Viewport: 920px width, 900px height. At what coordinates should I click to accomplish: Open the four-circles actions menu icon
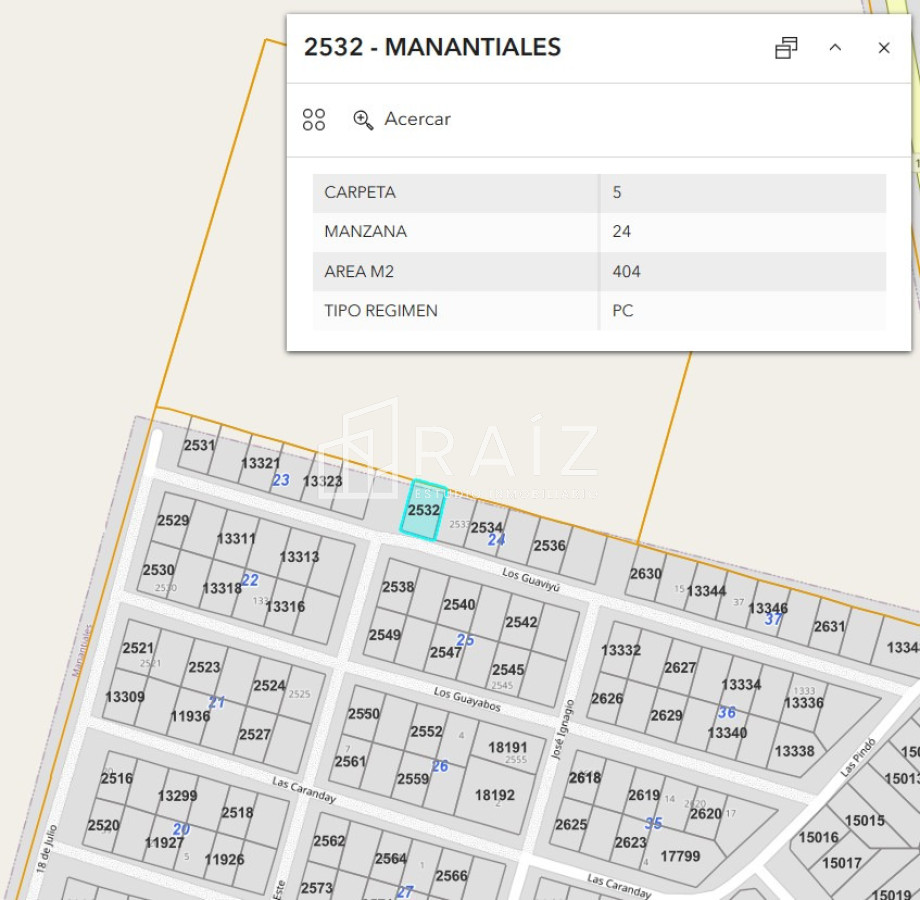[314, 120]
